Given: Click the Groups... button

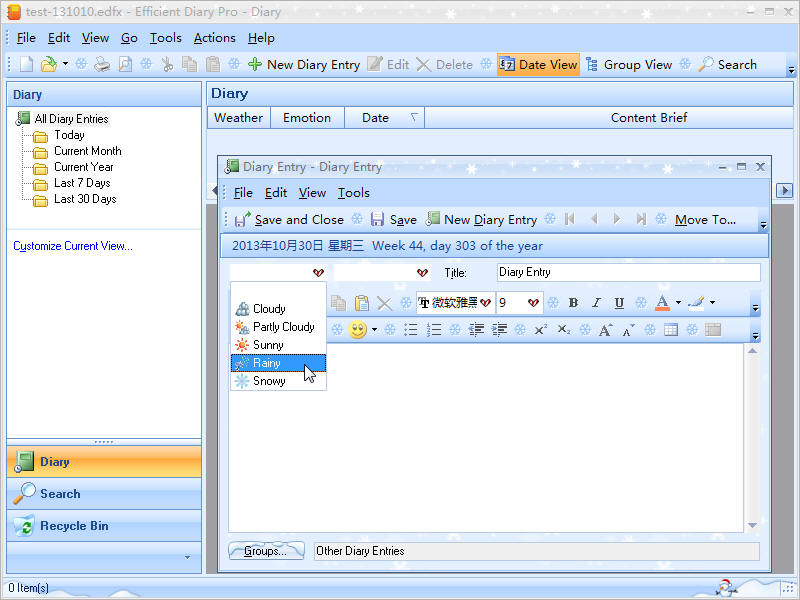Looking at the screenshot, I should click(266, 551).
